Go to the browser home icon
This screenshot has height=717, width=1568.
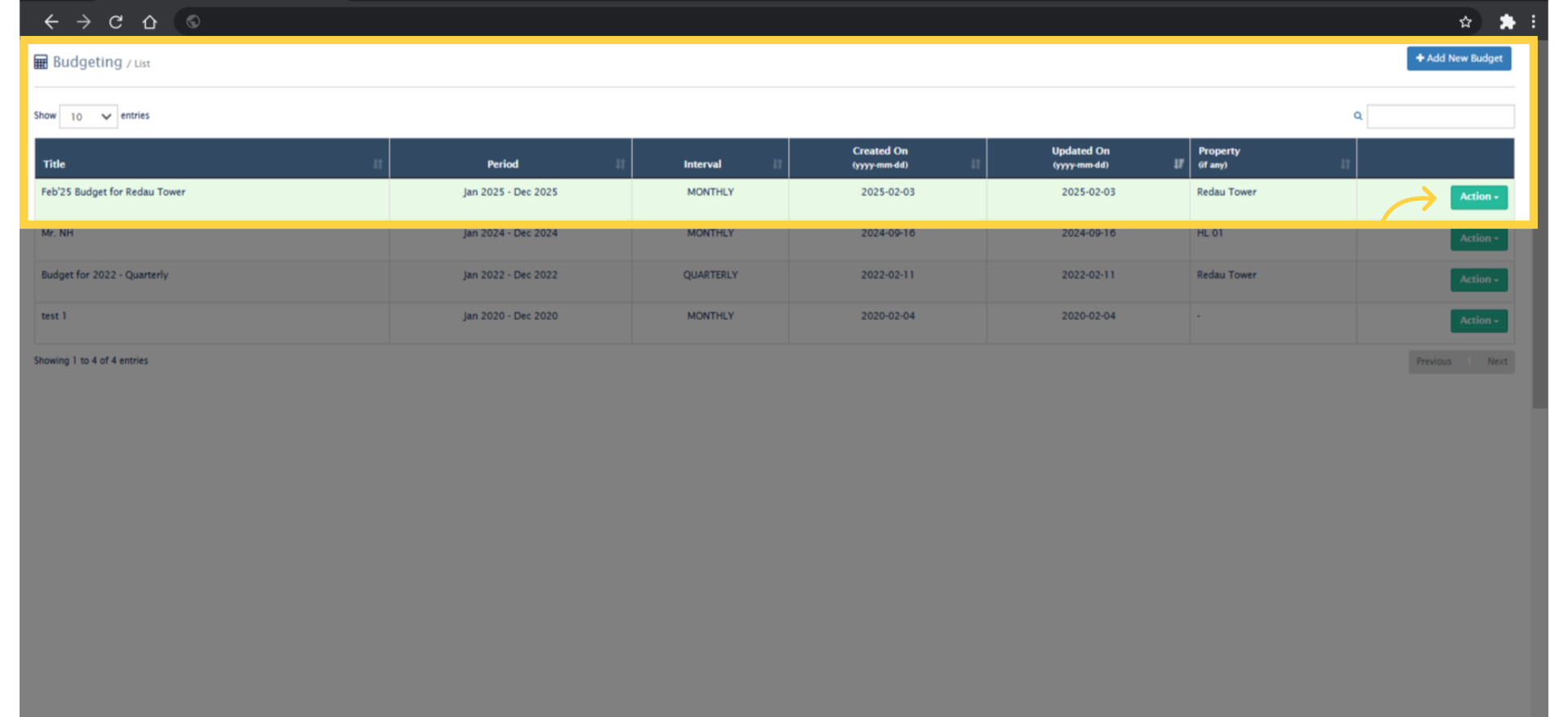[149, 22]
